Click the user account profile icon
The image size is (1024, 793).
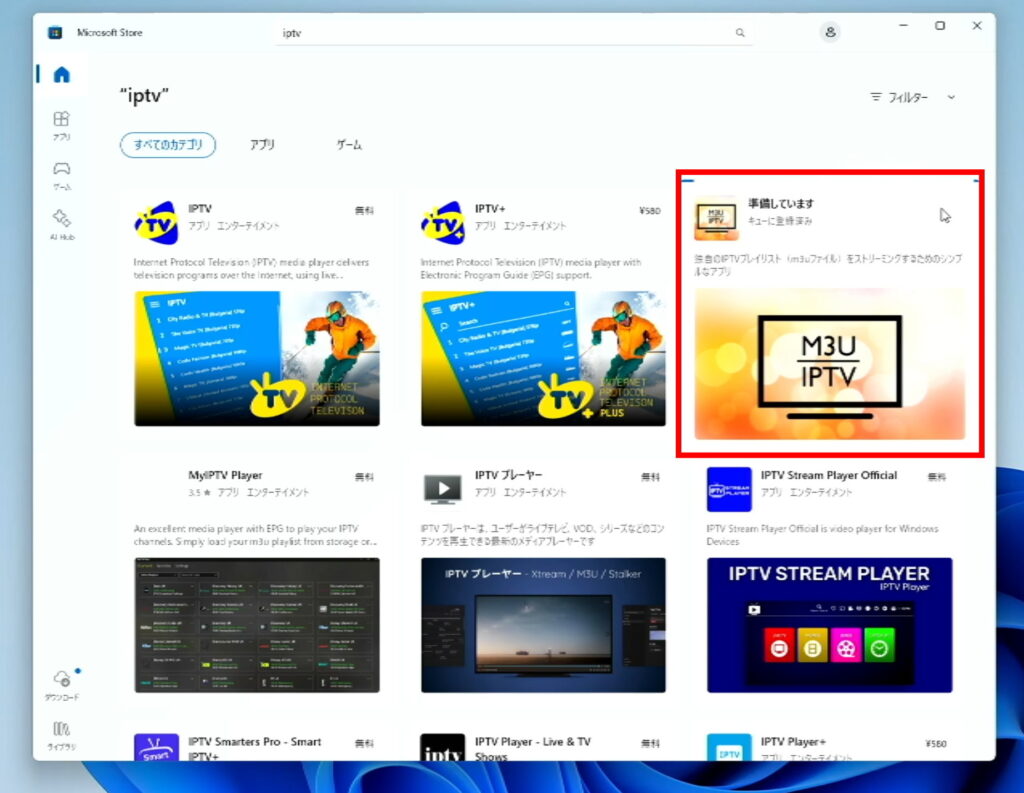point(829,32)
